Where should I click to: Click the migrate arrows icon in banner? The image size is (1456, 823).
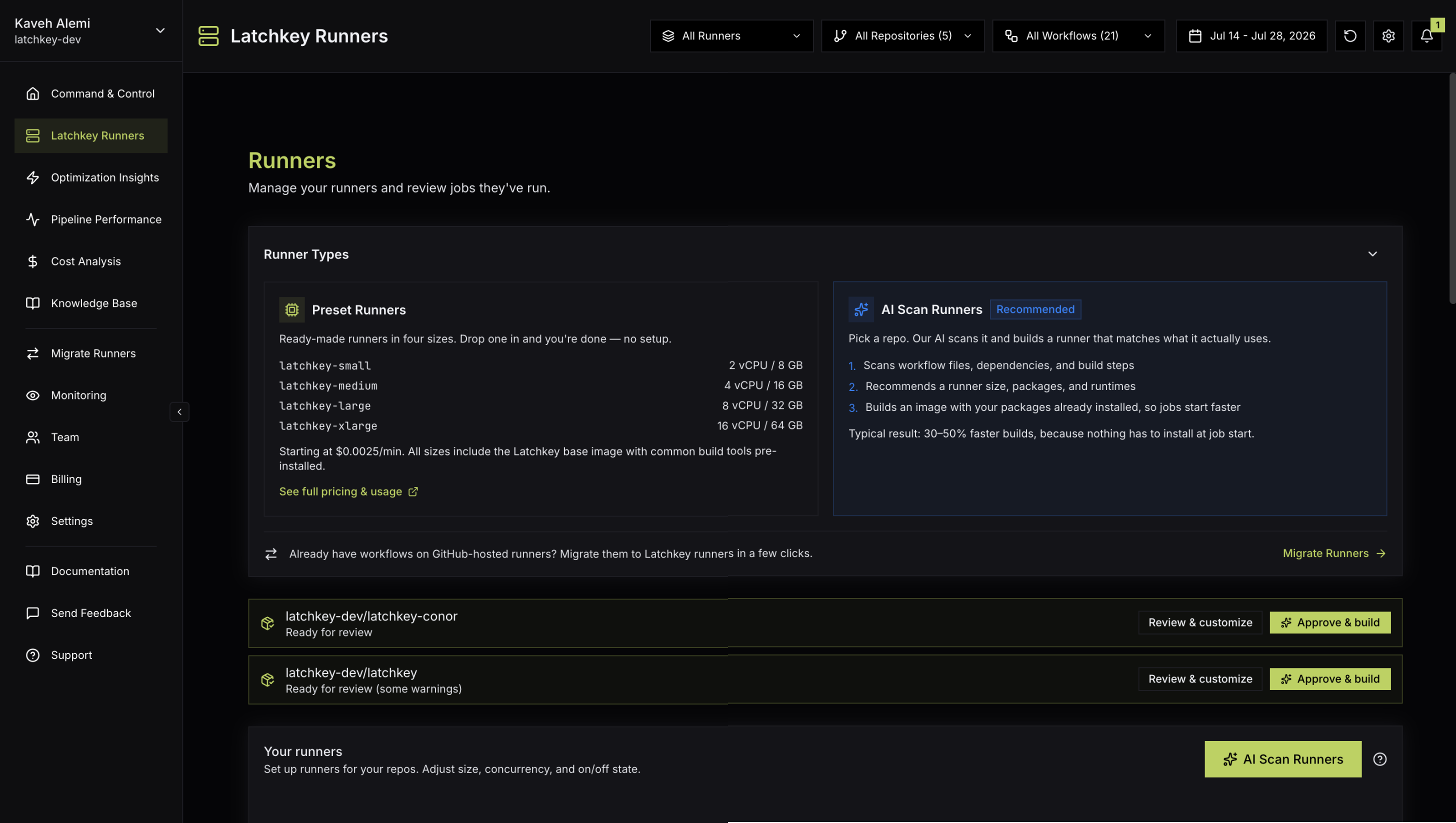(x=270, y=553)
